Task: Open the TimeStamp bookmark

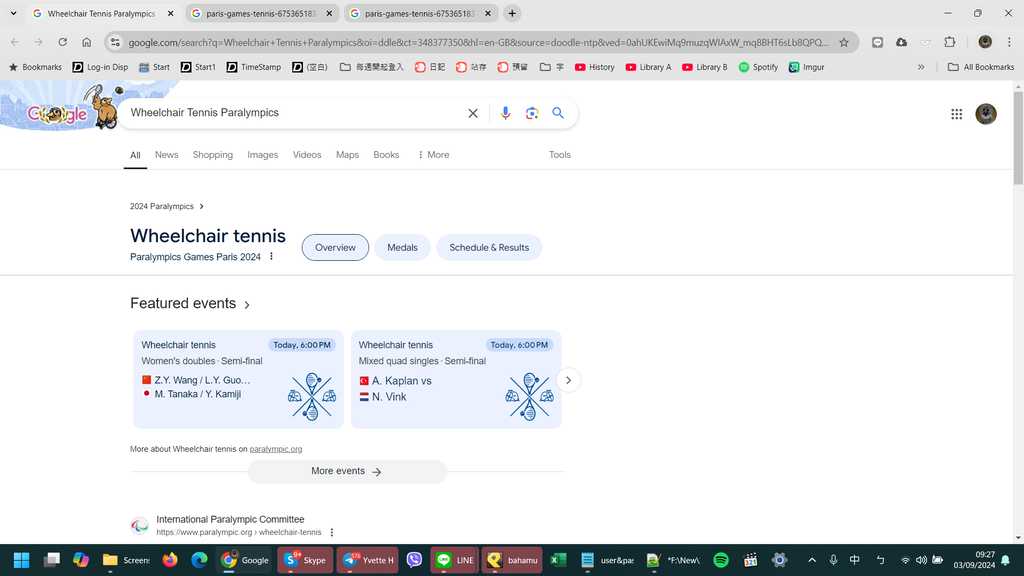Action: pos(253,67)
